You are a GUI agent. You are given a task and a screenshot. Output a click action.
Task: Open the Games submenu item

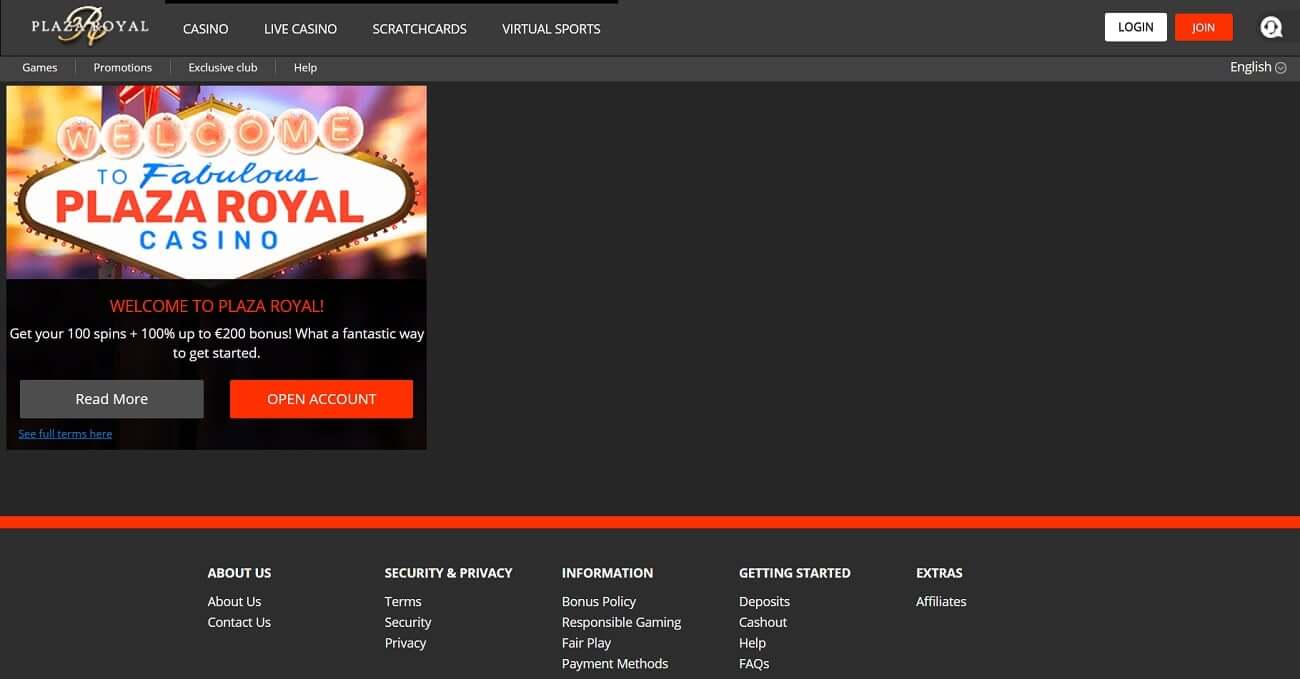(x=40, y=67)
